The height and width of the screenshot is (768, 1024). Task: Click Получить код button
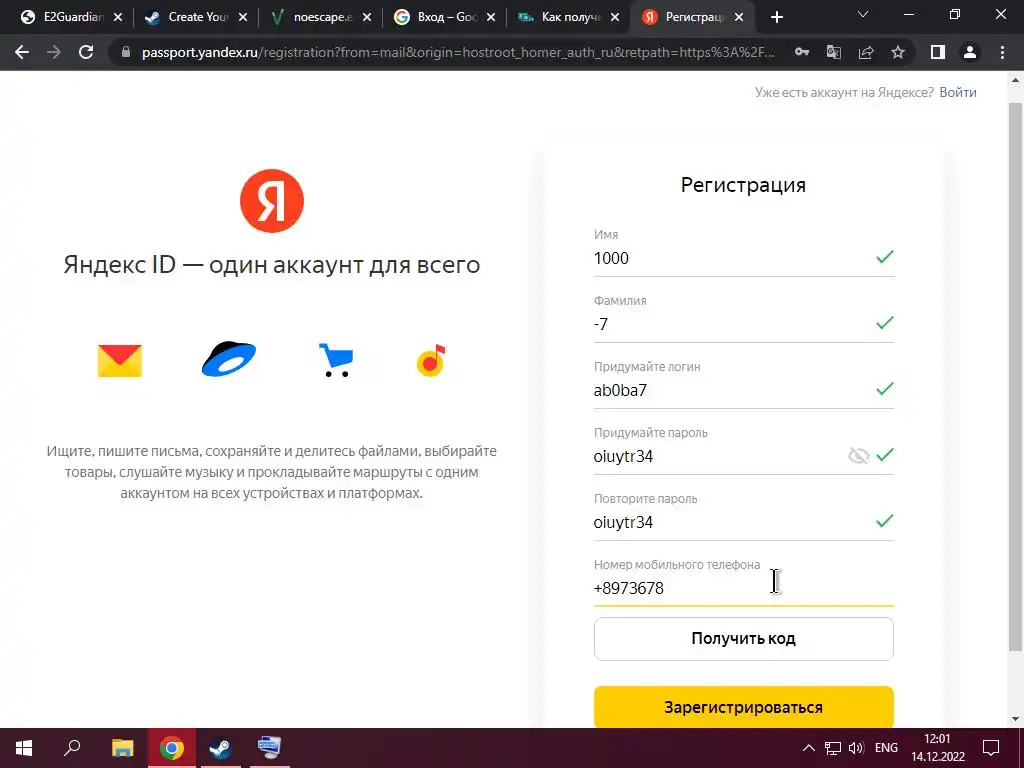743,639
